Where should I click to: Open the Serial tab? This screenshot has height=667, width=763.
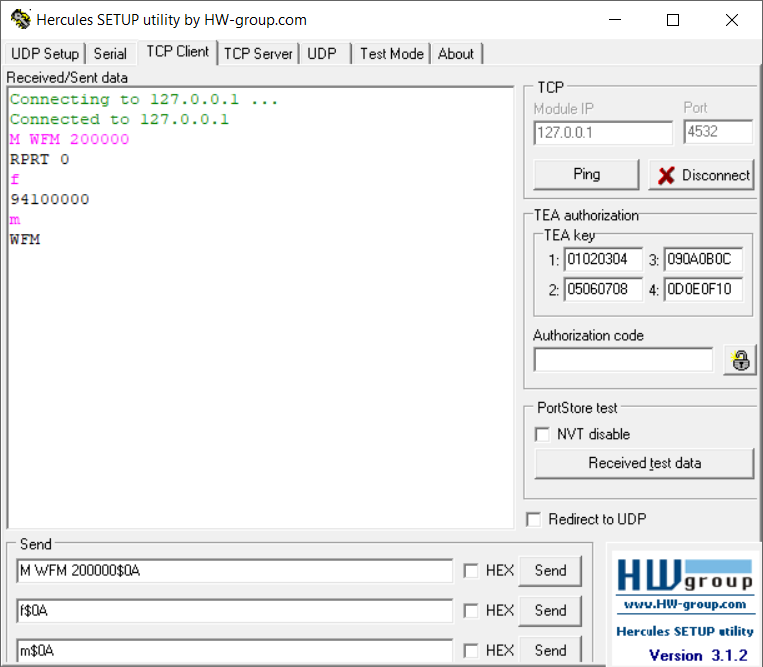click(110, 54)
